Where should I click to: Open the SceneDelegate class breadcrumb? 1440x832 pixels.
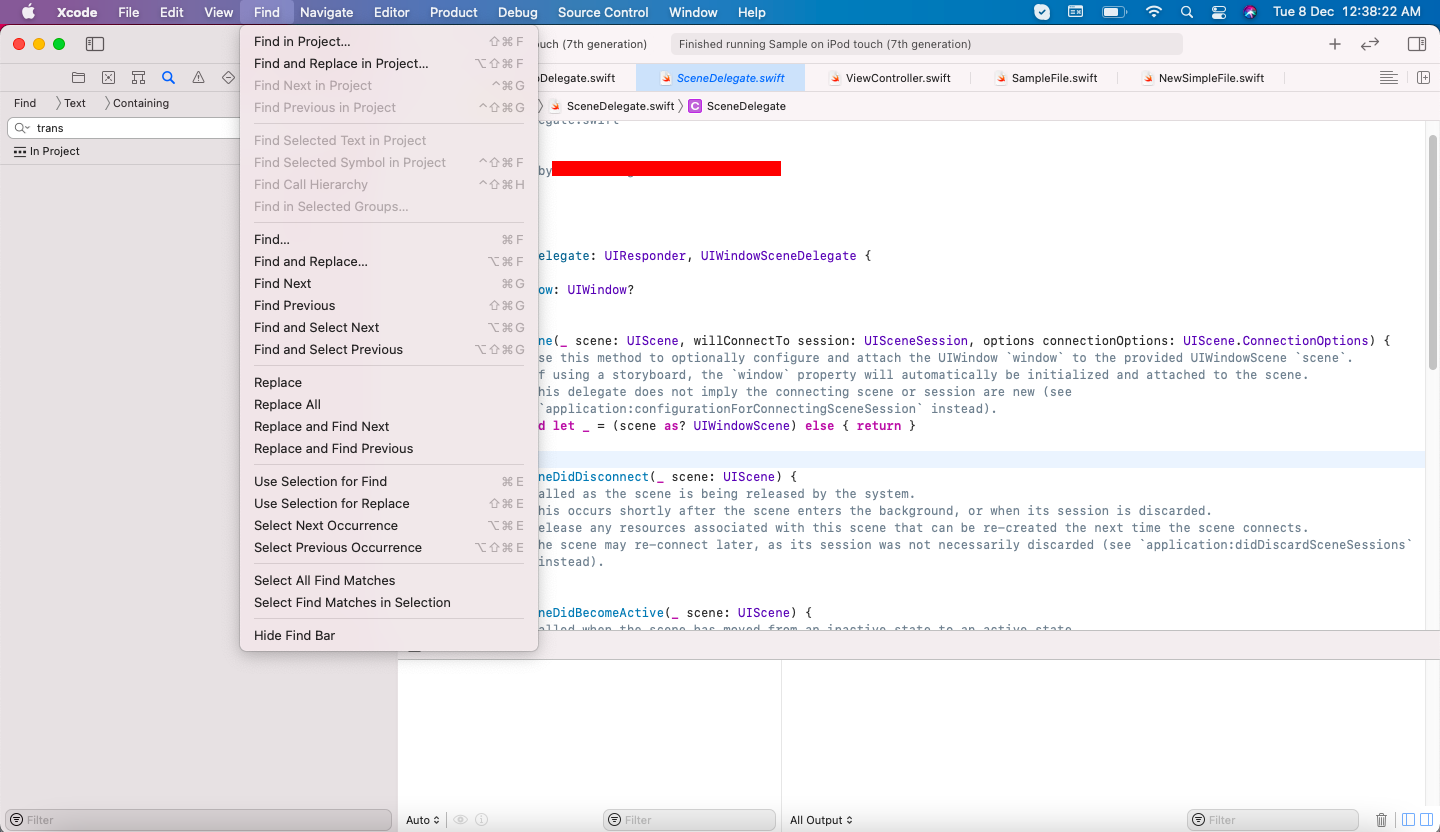coord(737,106)
